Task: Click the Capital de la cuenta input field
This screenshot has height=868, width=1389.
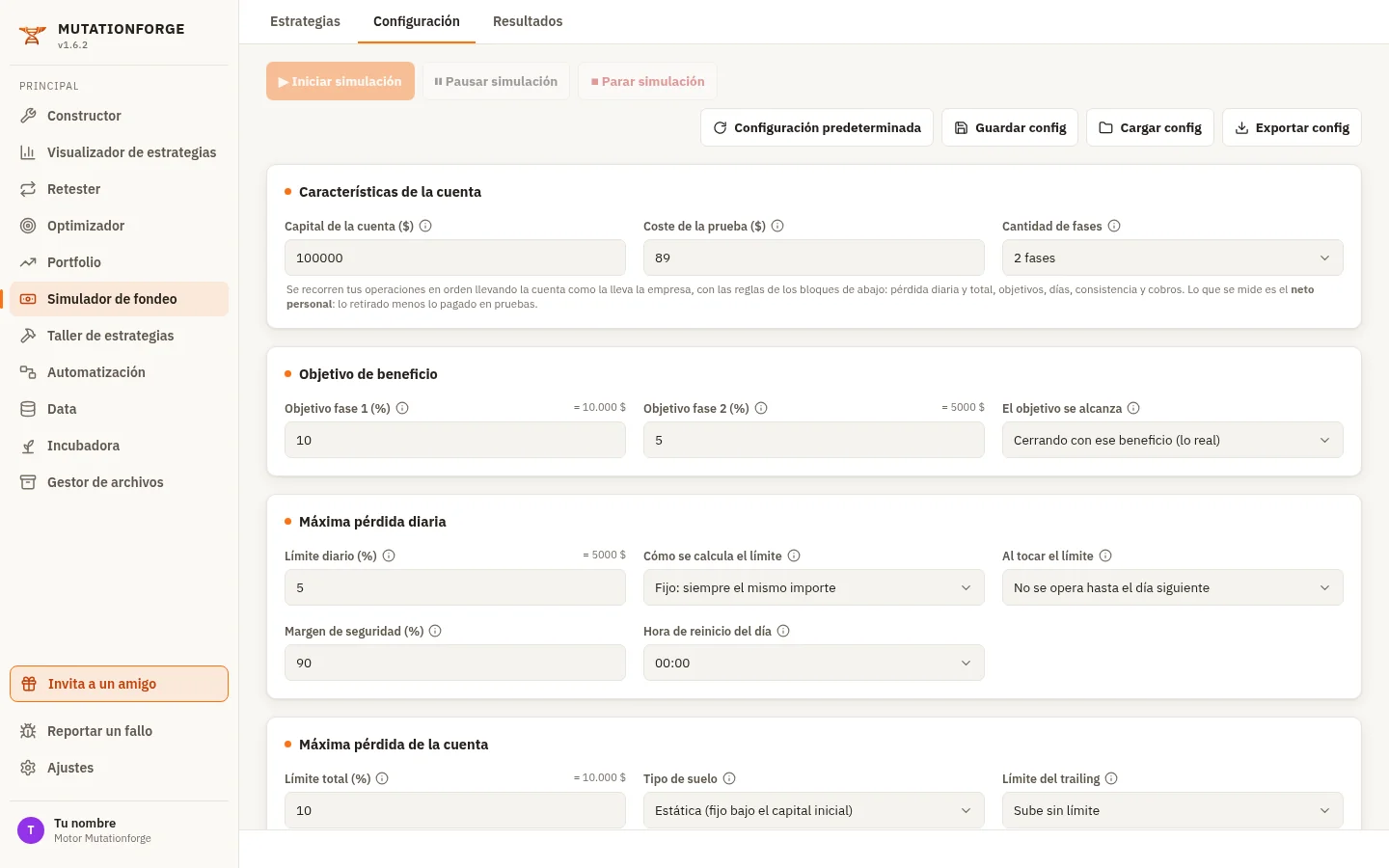Action: pyautogui.click(x=455, y=258)
